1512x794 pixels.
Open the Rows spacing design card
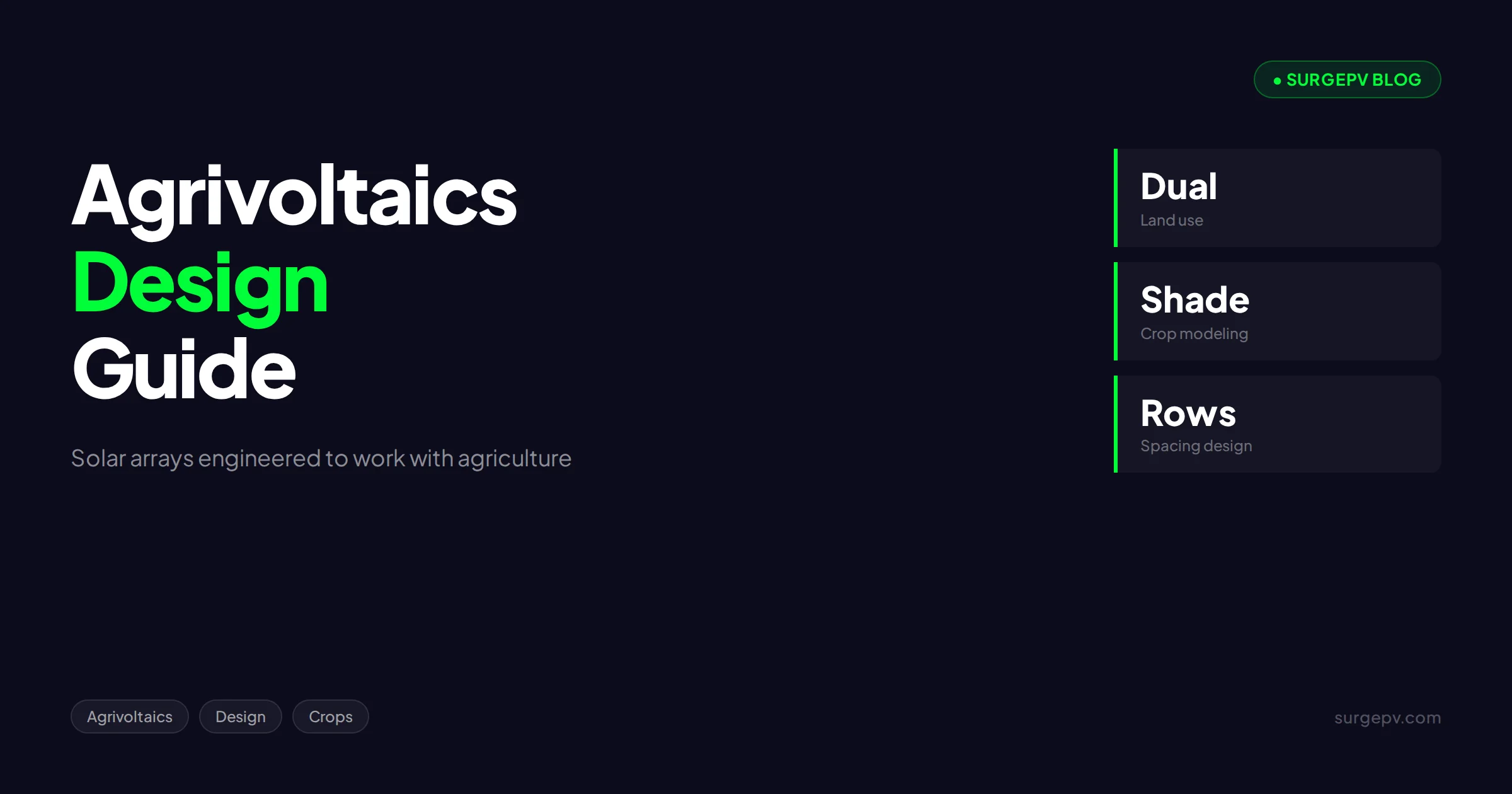coord(1278,424)
